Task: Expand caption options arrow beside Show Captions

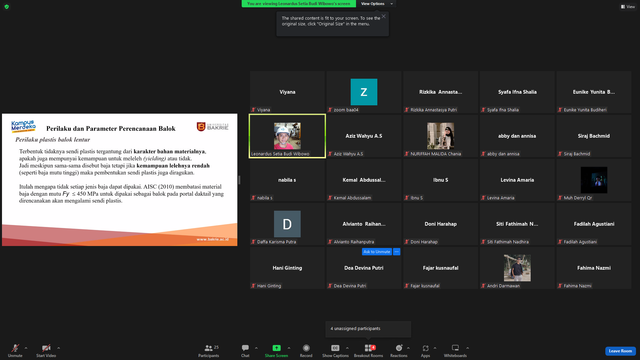Action: (x=347, y=348)
